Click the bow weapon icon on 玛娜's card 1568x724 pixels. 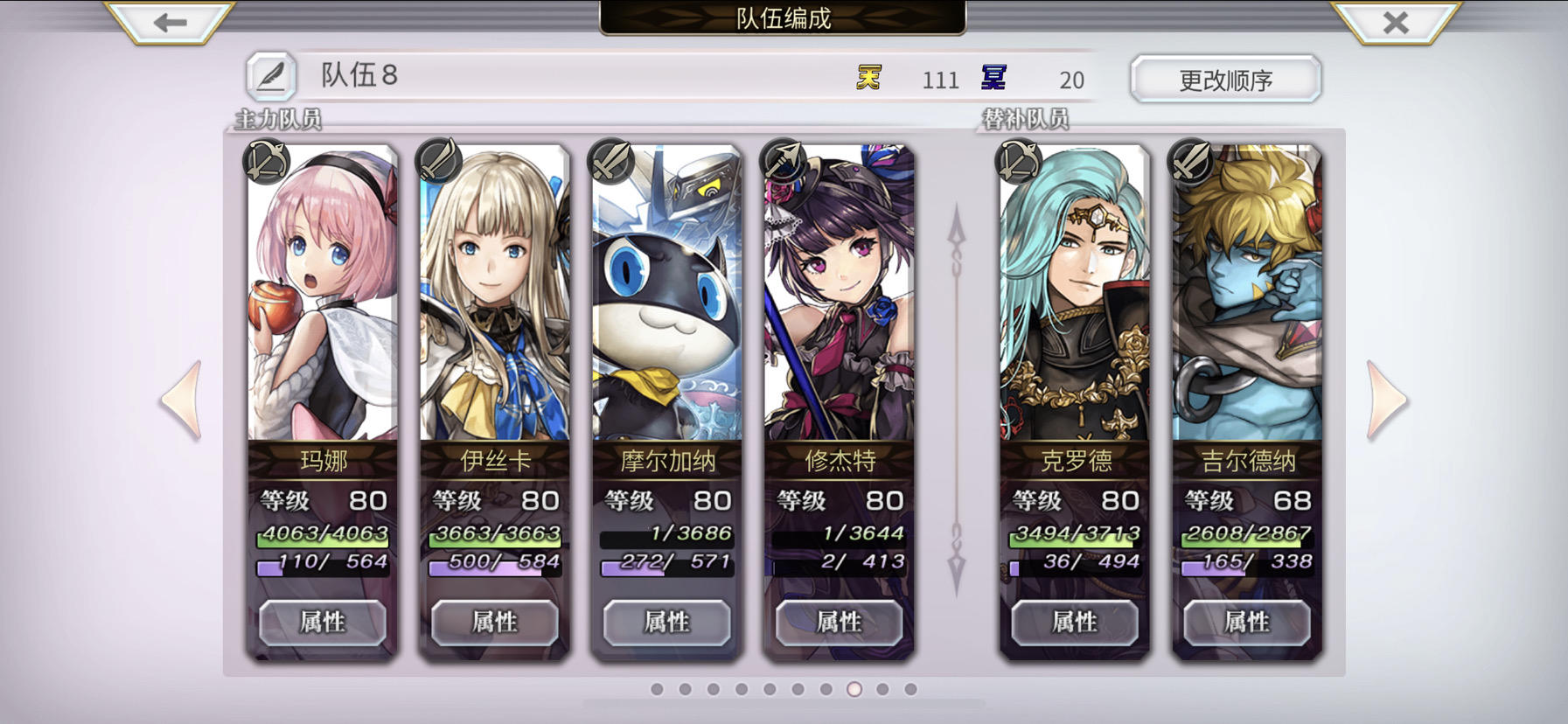(x=267, y=162)
